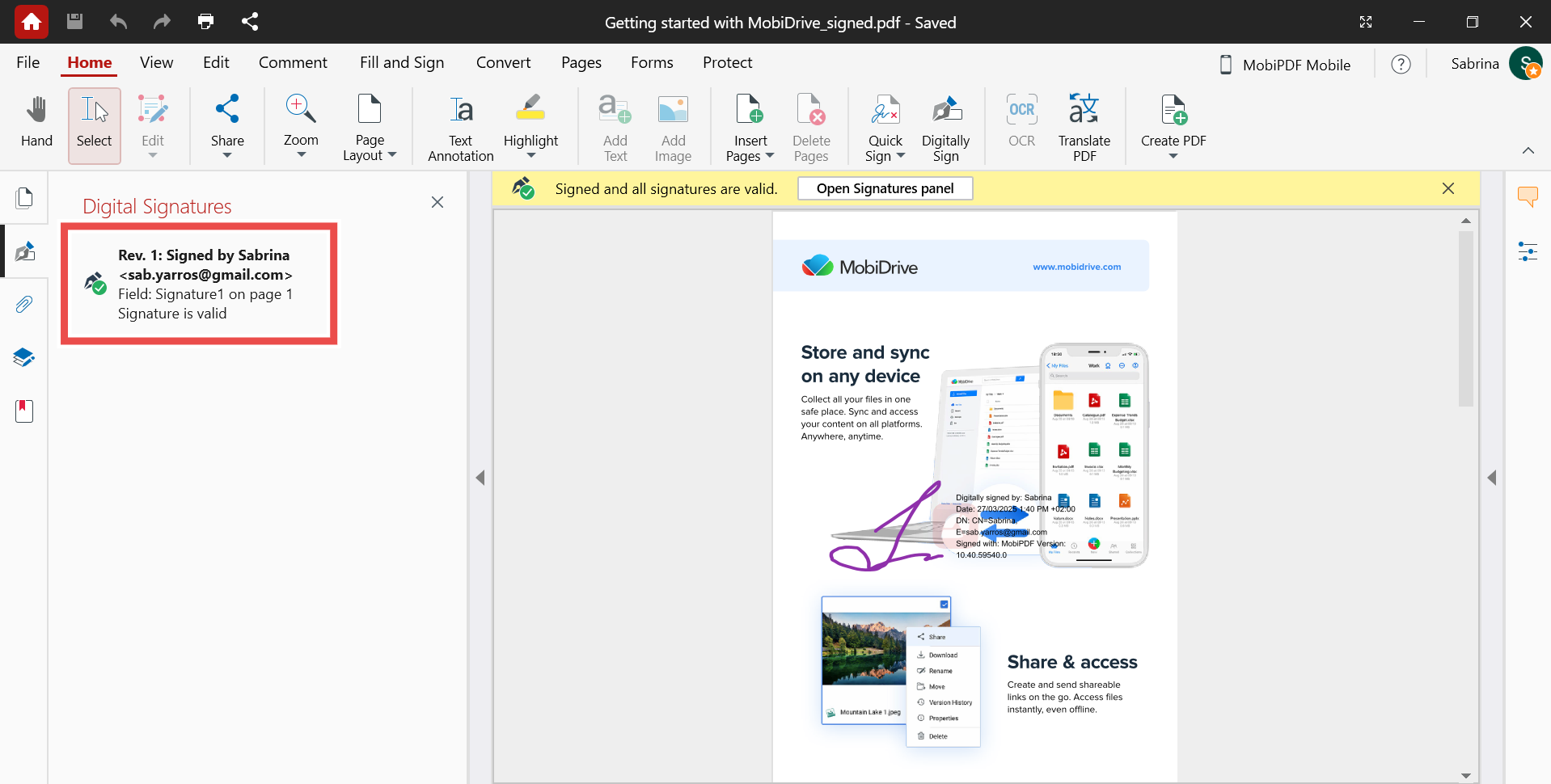Click the www.mobidrive.com link in document

(x=1076, y=267)
